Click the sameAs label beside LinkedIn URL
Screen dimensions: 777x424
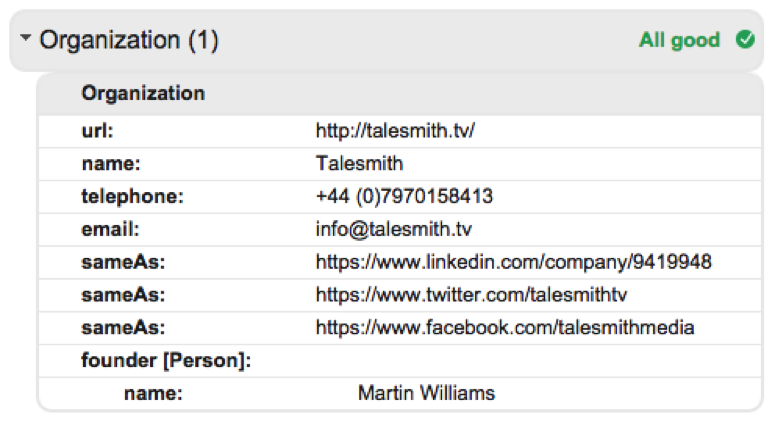coord(123,263)
